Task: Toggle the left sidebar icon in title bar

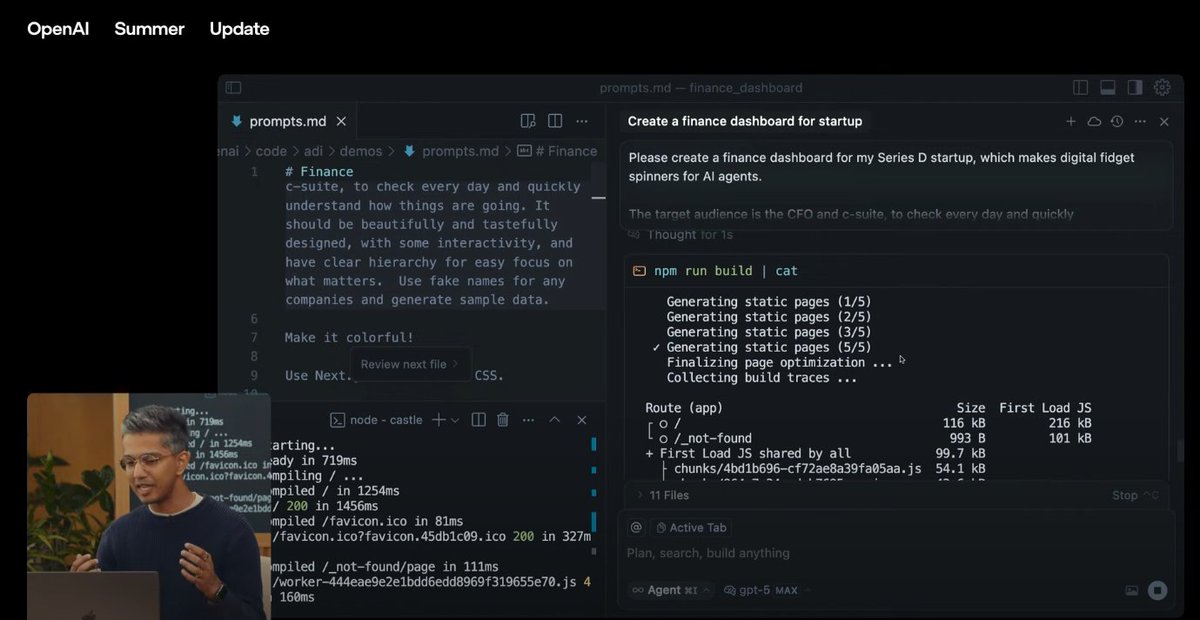Action: 233,88
